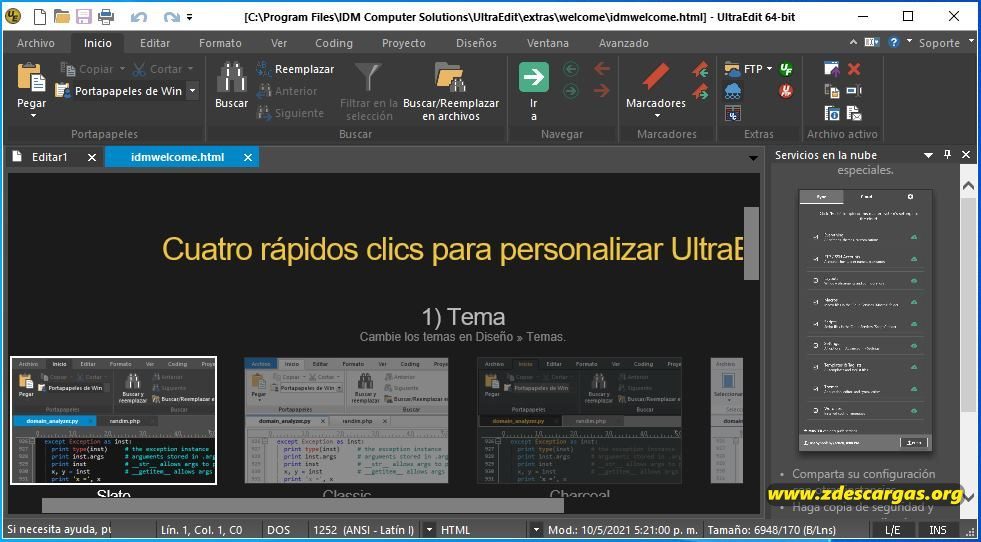Redo the last action

click(171, 18)
